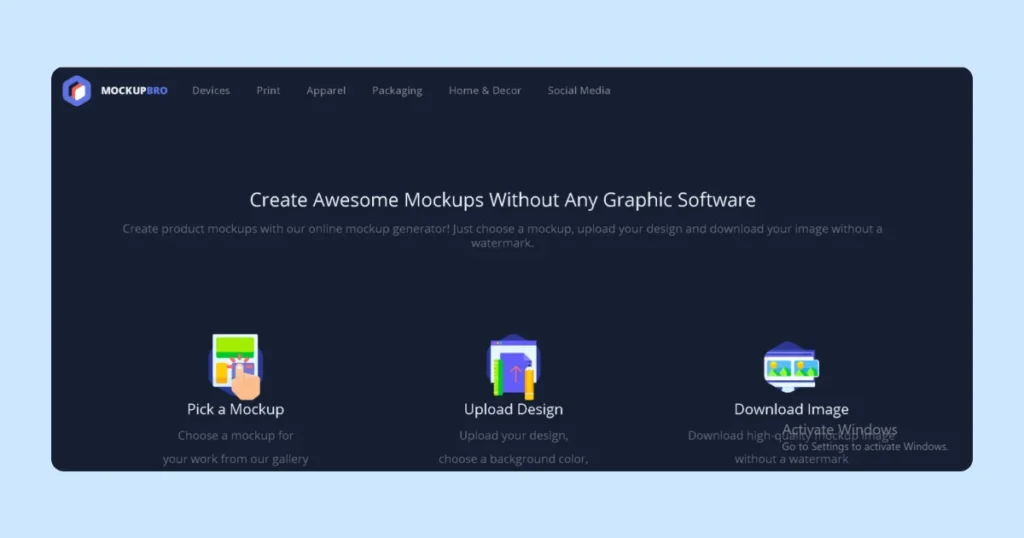
Task: Click "Choose a mockup for" description text
Action: (x=236, y=436)
